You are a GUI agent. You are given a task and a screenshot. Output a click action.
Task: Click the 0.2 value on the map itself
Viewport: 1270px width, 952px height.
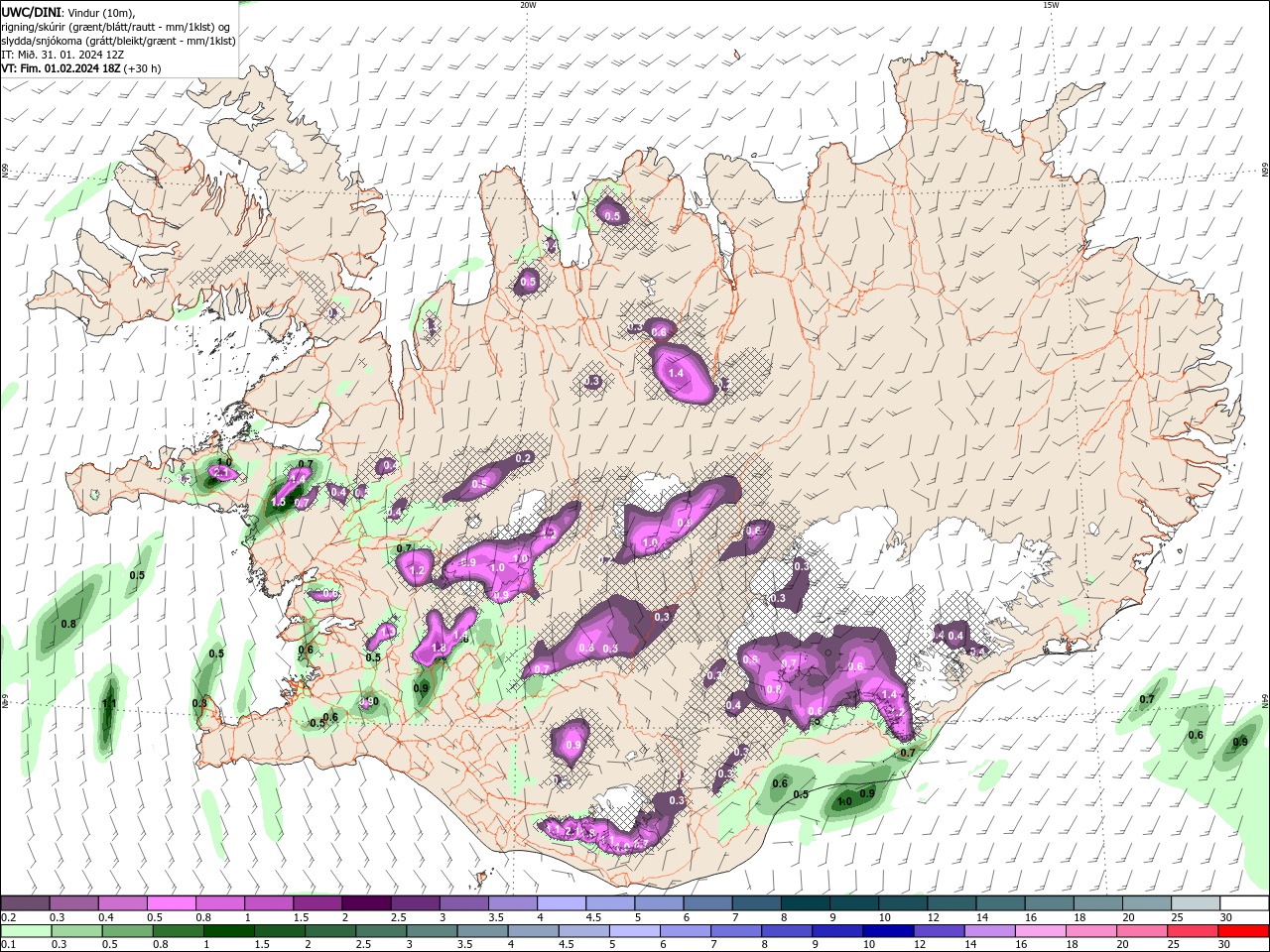[524, 457]
